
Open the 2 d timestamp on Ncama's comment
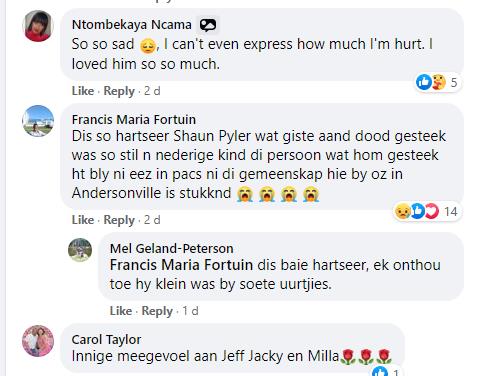152,91
